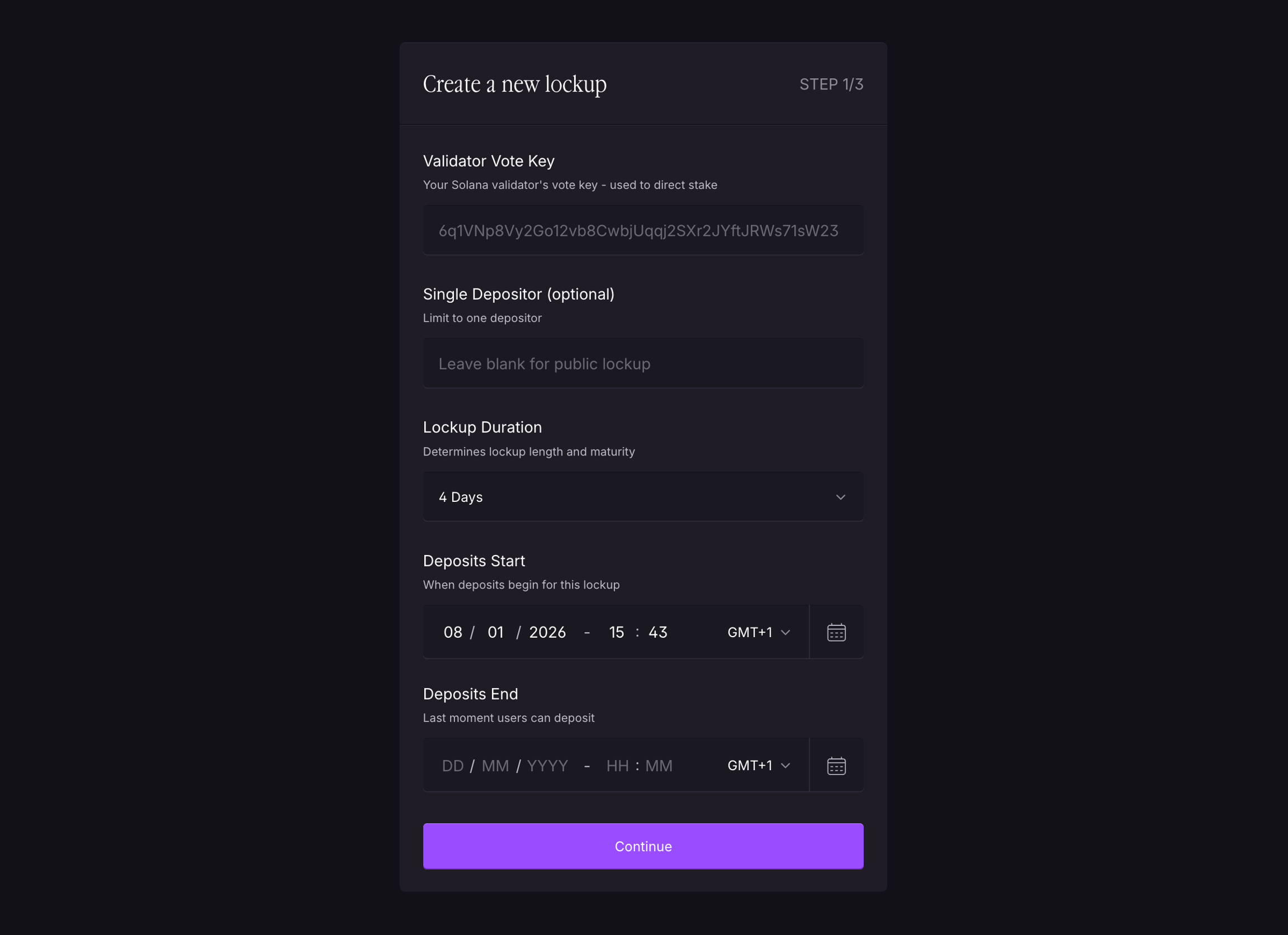
Task: Focus the Validator Vote Key input
Action: pyautogui.click(x=643, y=230)
